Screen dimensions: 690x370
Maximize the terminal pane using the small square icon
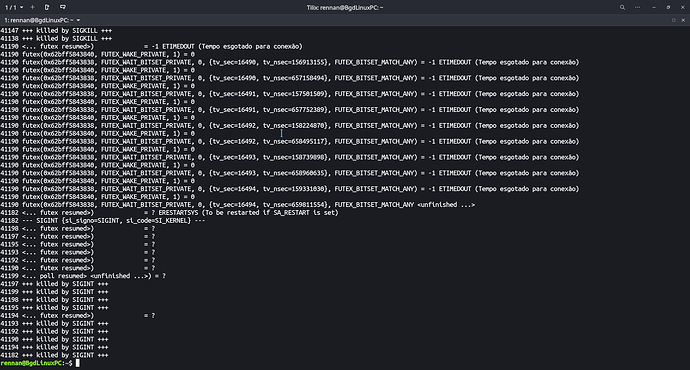tap(674, 20)
